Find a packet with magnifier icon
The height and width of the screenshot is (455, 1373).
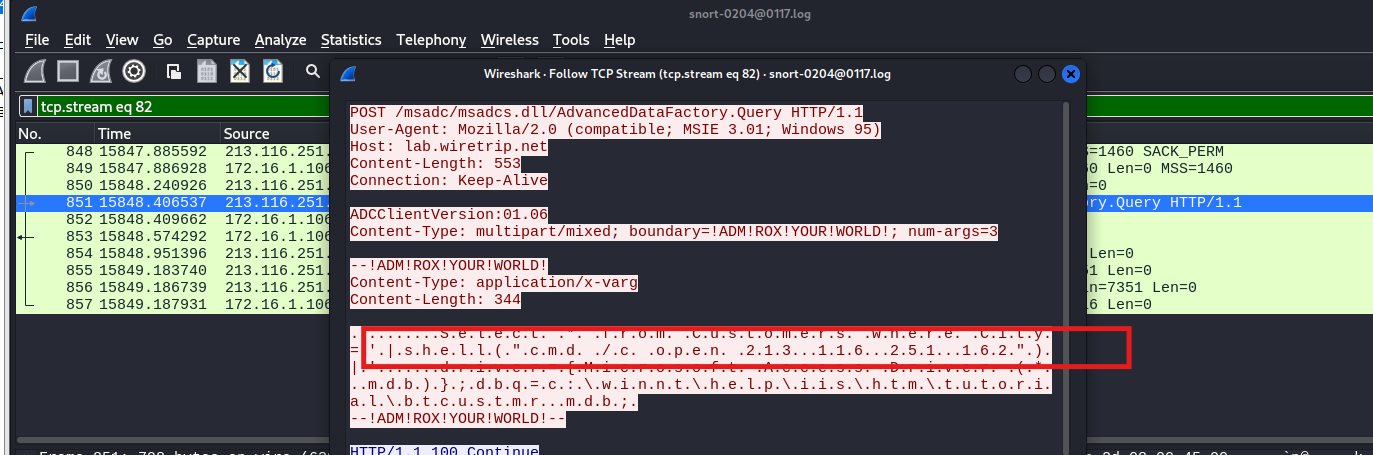[x=313, y=71]
